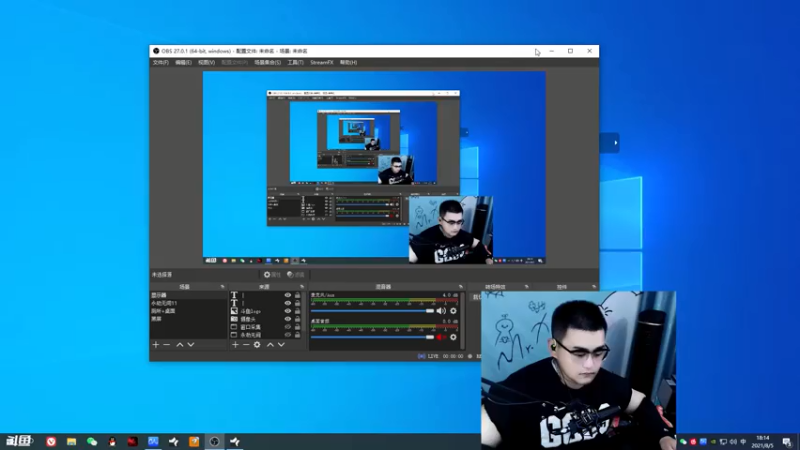This screenshot has height=450, width=800.
Task: Select the 显示器 scene
Action: pyautogui.click(x=188, y=295)
